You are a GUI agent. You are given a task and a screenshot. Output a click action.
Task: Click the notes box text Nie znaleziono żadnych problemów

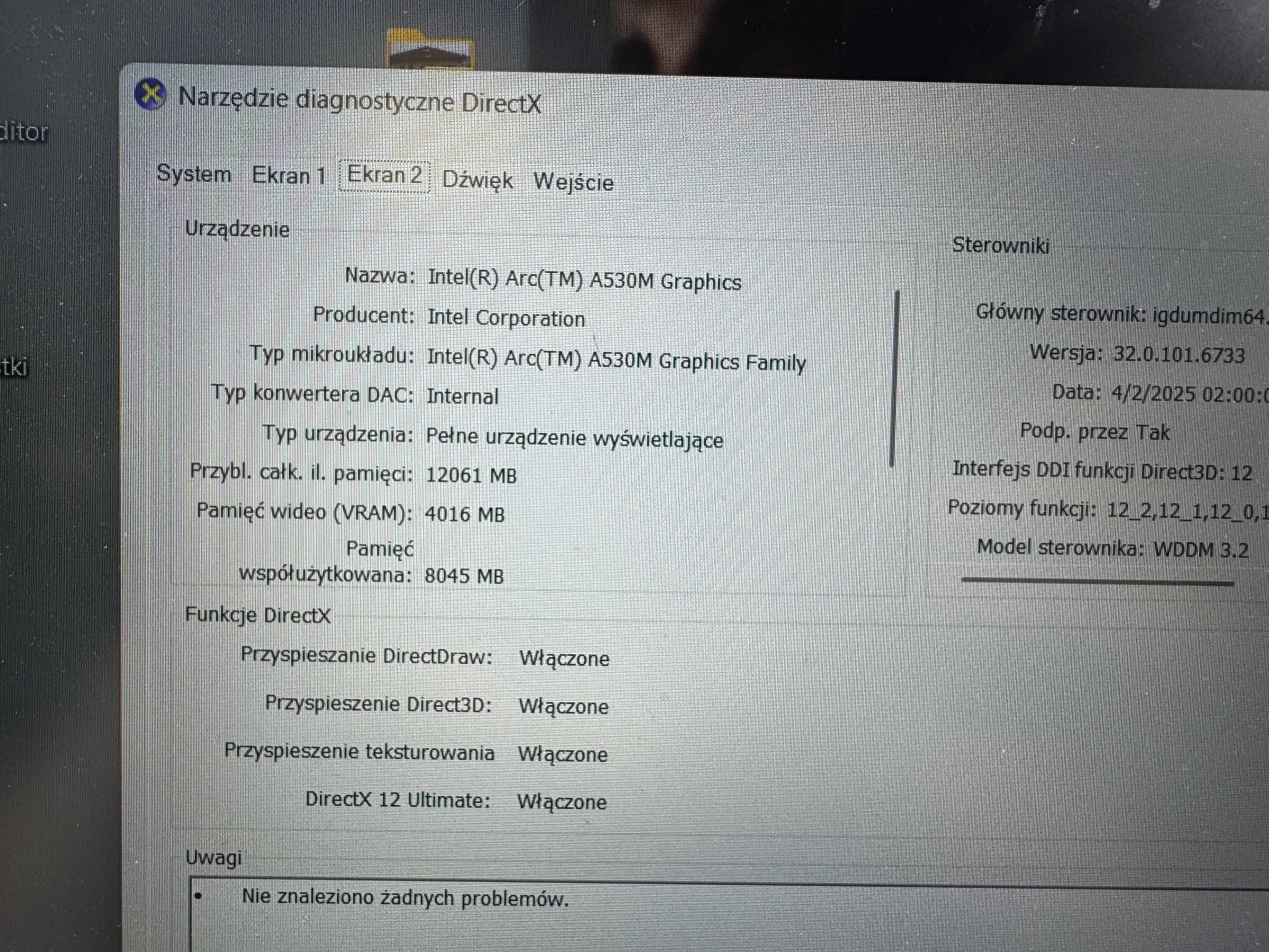tap(405, 898)
